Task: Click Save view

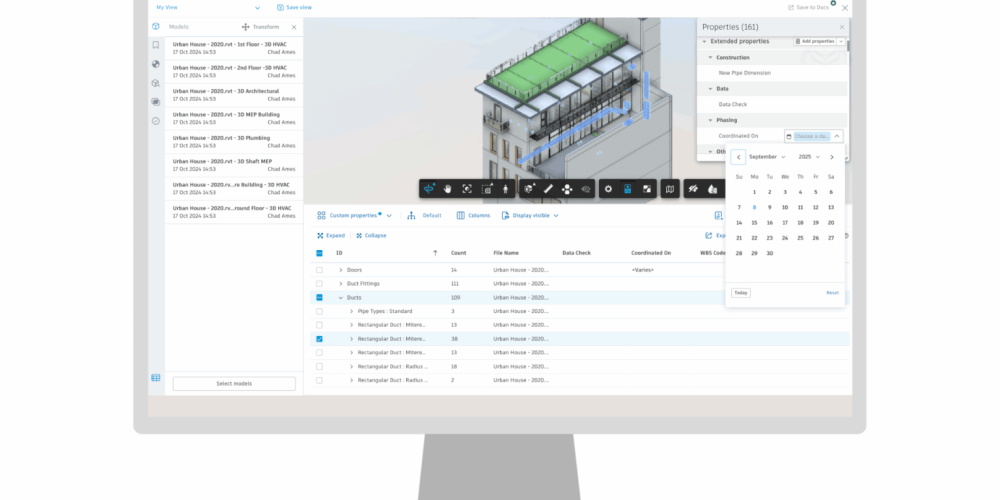Action: [x=295, y=8]
